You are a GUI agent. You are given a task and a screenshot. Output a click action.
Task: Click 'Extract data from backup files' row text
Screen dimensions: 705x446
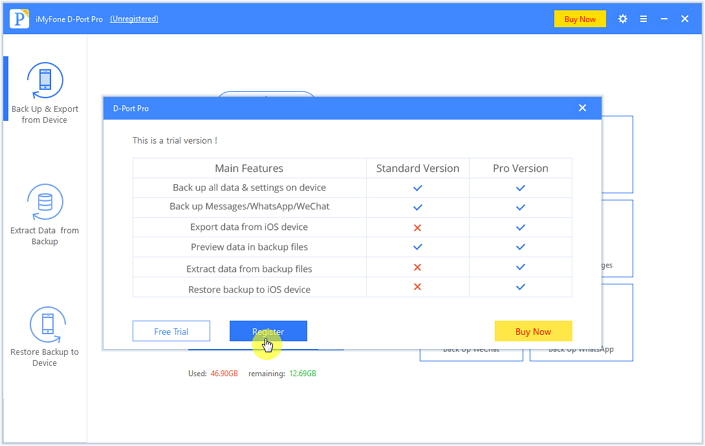coord(249,269)
